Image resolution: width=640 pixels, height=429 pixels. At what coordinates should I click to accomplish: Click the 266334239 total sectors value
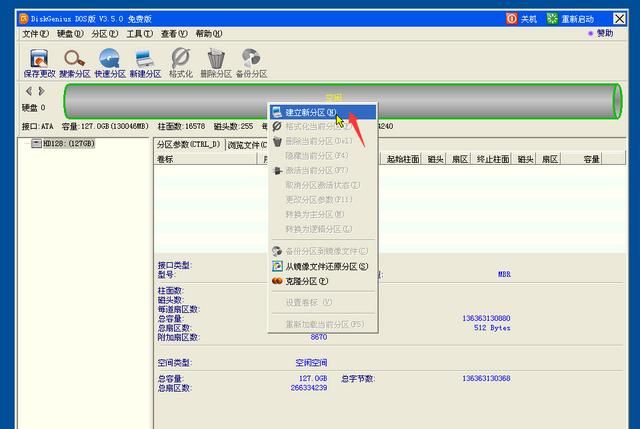[309, 388]
